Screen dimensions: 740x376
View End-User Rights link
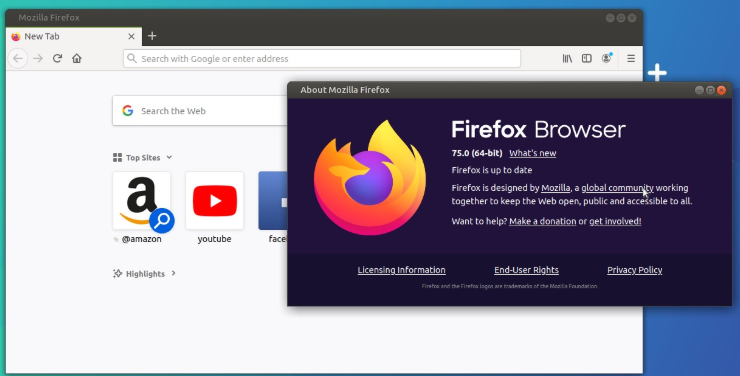(x=526, y=270)
